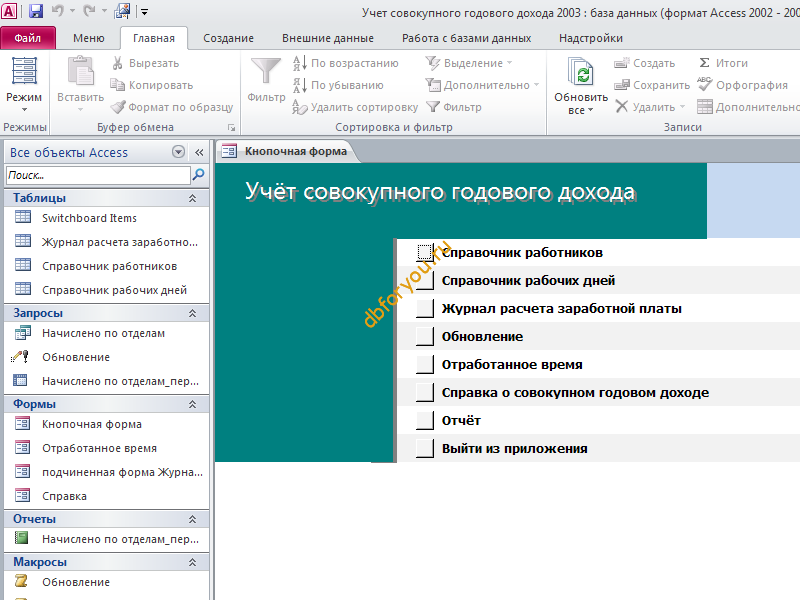This screenshot has width=800, height=600.
Task: Sort ascending with По возрастанию
Action: tap(346, 63)
